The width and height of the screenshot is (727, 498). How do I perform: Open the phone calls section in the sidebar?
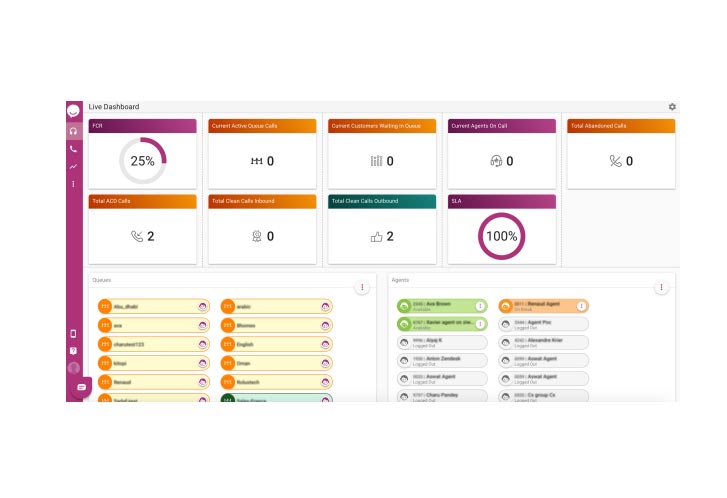click(x=73, y=149)
